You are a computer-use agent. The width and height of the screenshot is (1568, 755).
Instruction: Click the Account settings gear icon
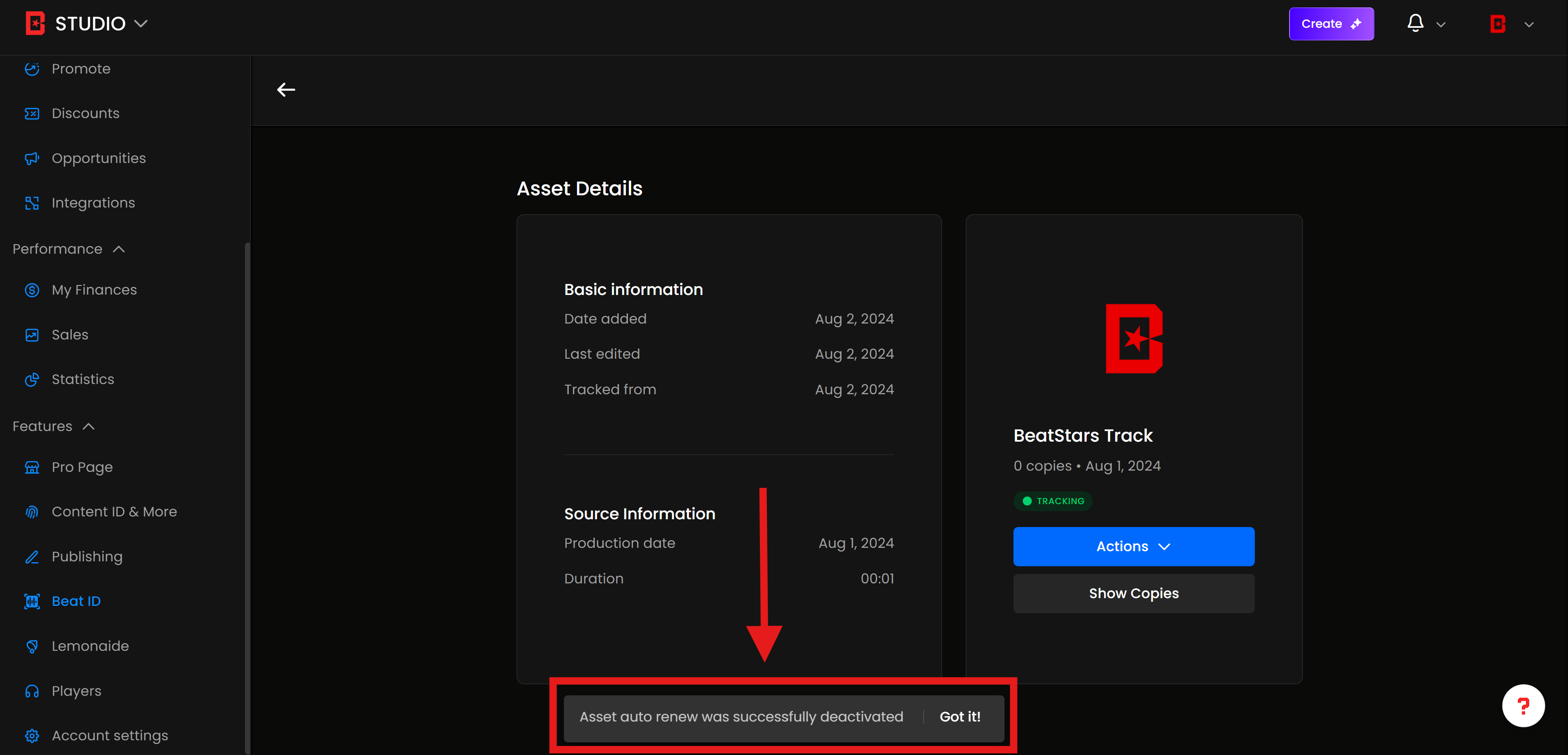point(32,735)
